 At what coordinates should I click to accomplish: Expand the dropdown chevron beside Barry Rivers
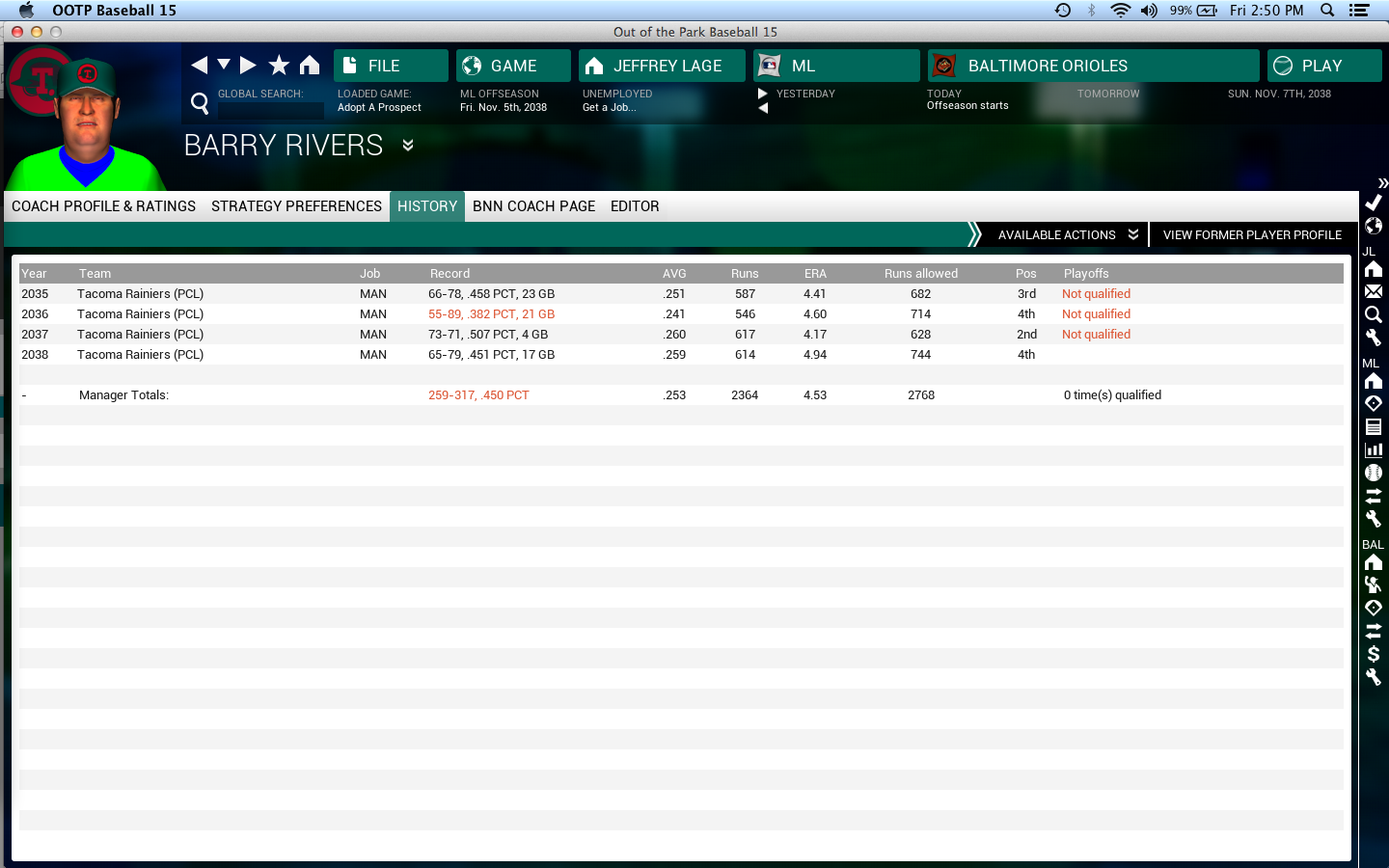coord(408,146)
